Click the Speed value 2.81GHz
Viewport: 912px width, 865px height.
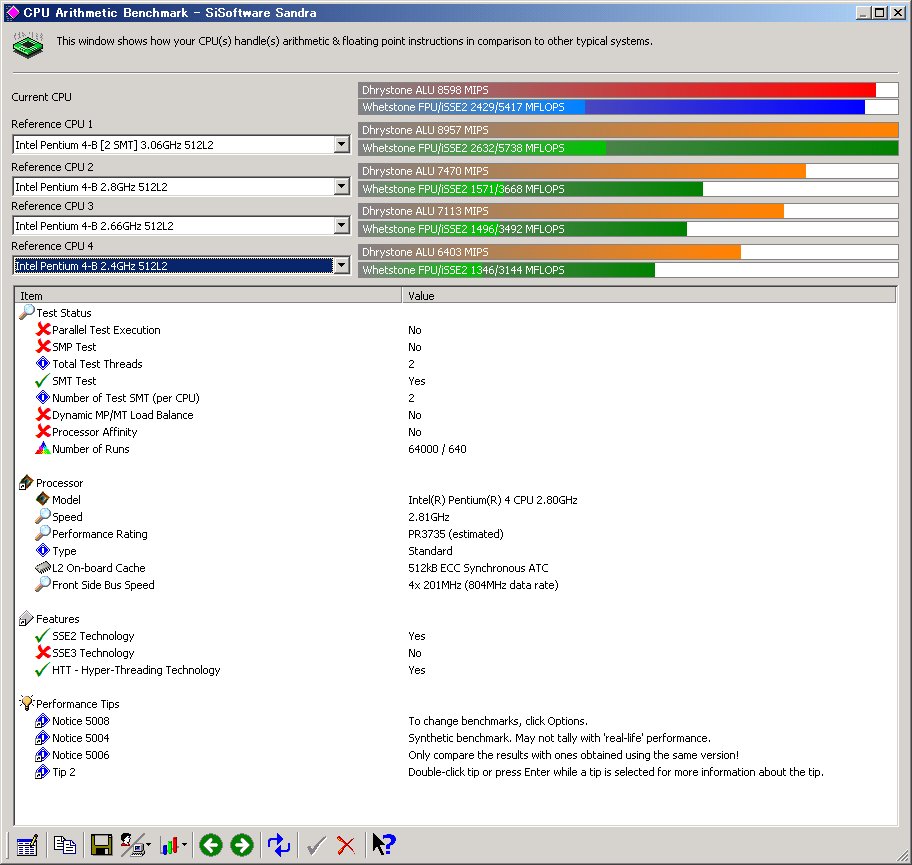click(429, 517)
